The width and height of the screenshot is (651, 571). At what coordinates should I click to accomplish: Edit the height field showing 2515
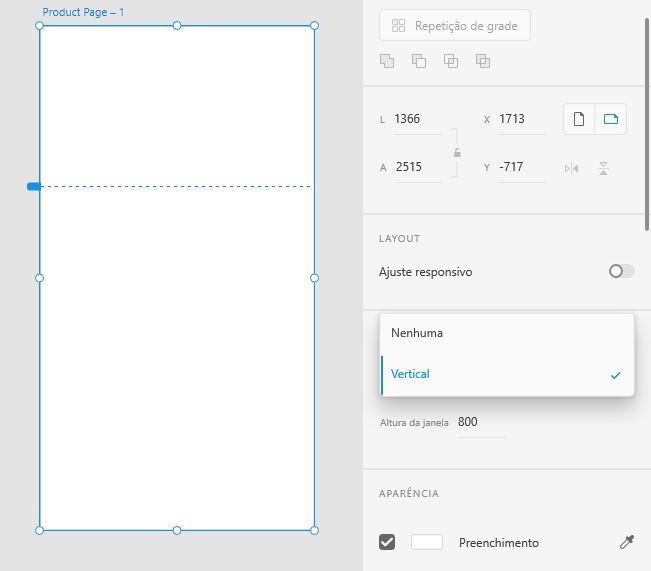417,167
